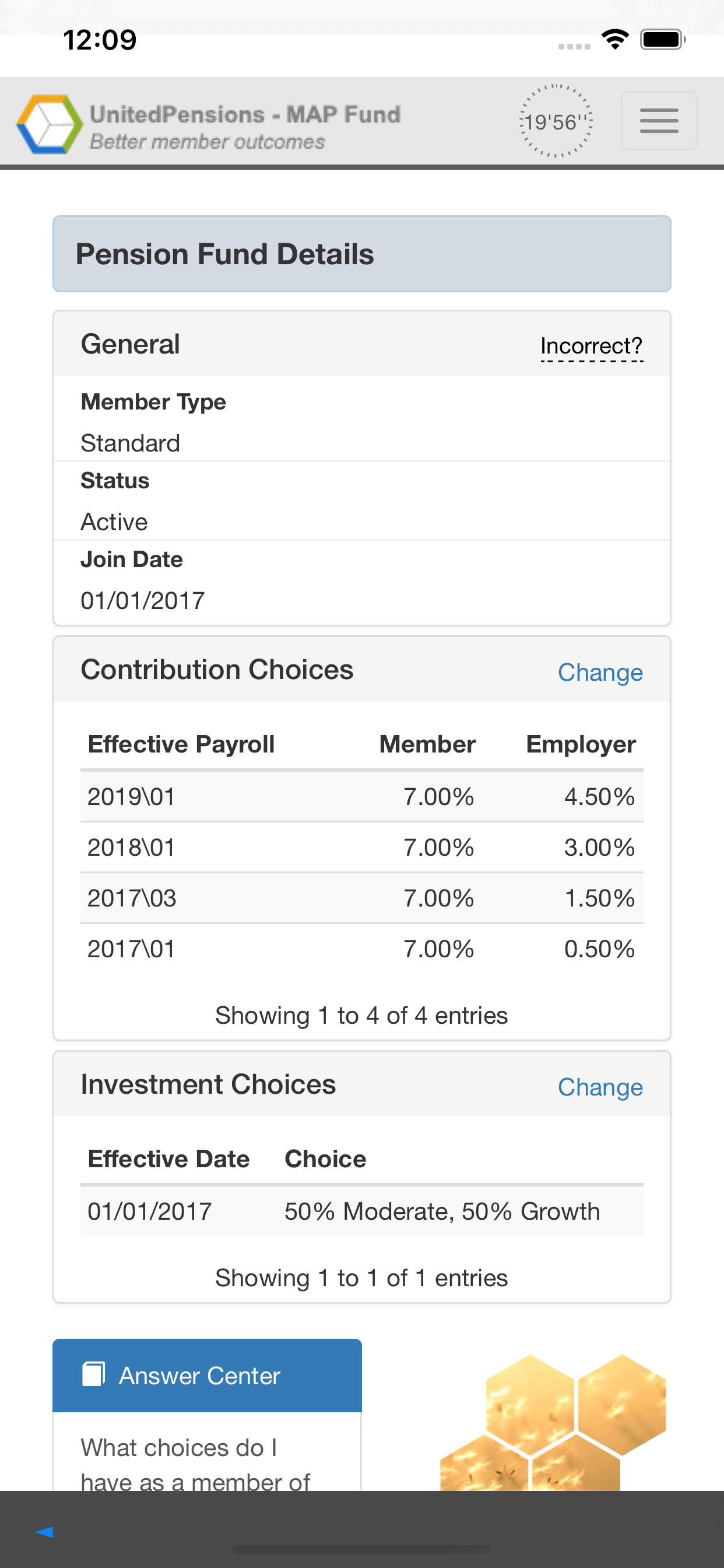Viewport: 724px width, 1568px height.
Task: Click the Incorrect? link in General
Action: click(591, 346)
